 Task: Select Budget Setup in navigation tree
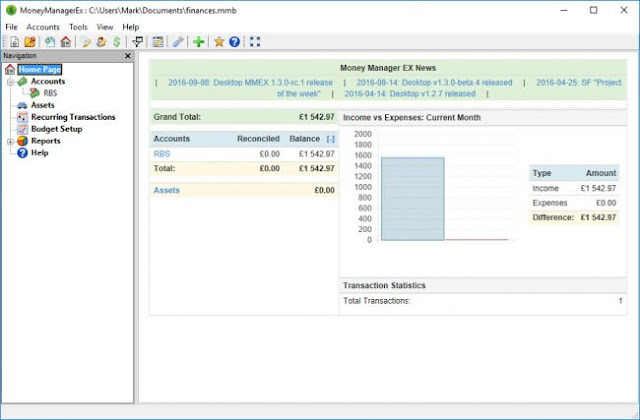[x=56, y=129]
